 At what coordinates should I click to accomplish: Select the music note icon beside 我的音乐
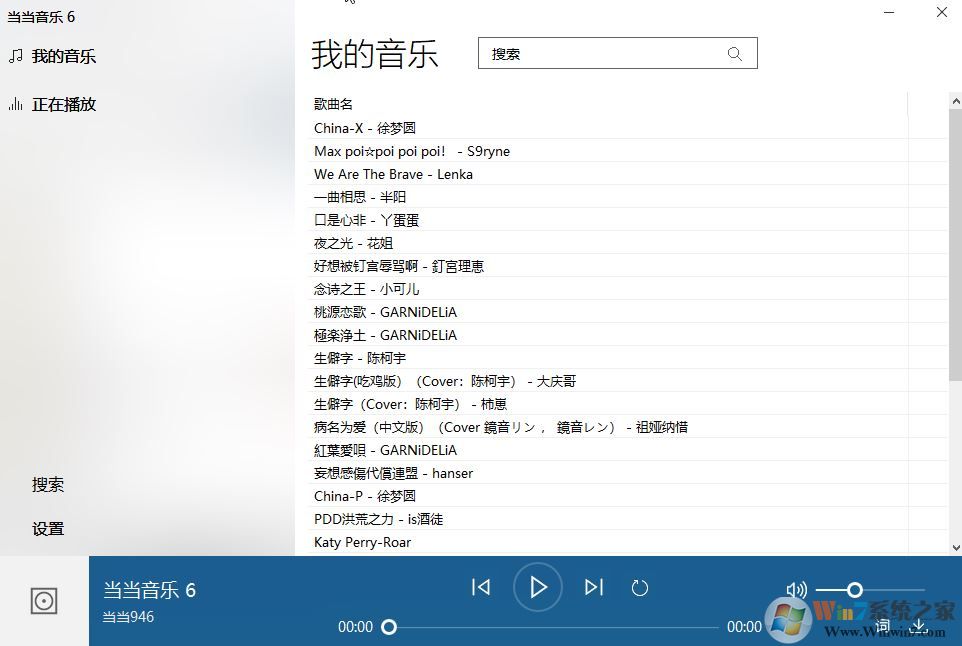pyautogui.click(x=13, y=56)
